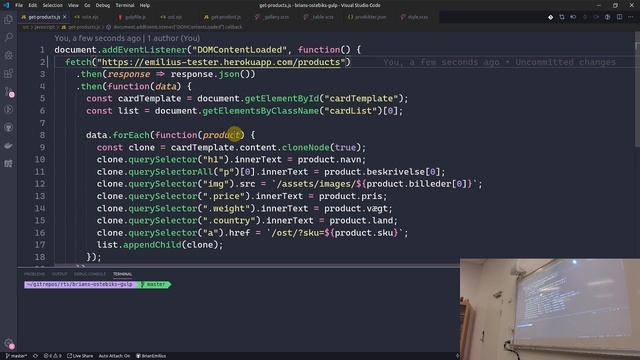Click the master branch indicator in status bar
Viewport: 640px width, 360px height.
16,356
